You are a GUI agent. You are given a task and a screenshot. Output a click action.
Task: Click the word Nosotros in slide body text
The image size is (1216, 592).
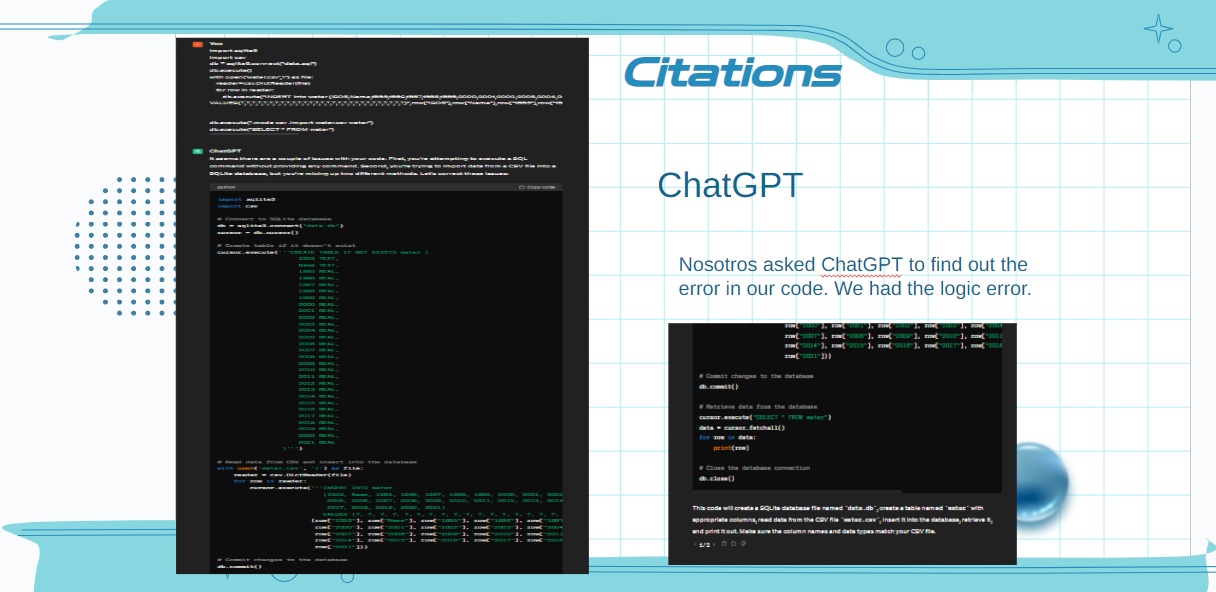coord(718,265)
